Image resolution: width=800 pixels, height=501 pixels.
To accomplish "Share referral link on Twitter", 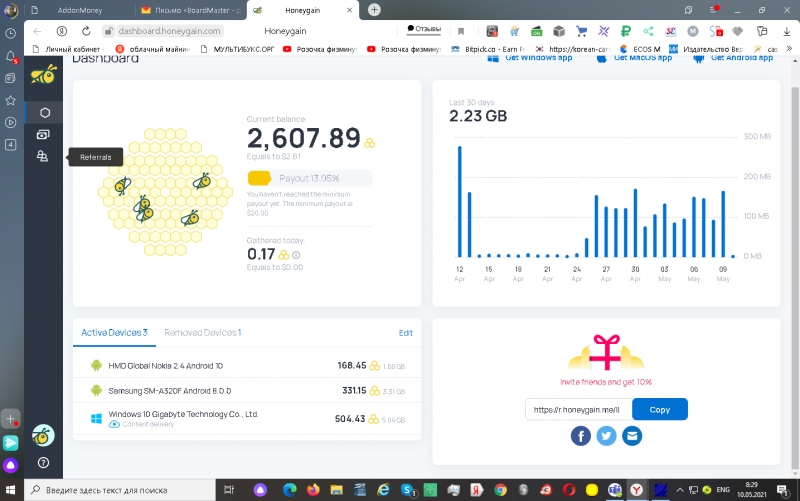I will coord(606,436).
